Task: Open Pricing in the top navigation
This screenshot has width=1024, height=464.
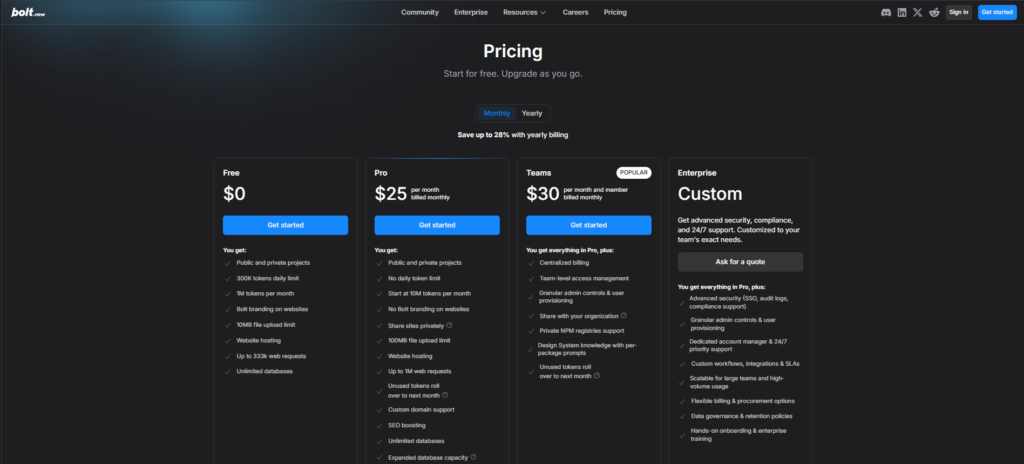Action: [x=615, y=12]
